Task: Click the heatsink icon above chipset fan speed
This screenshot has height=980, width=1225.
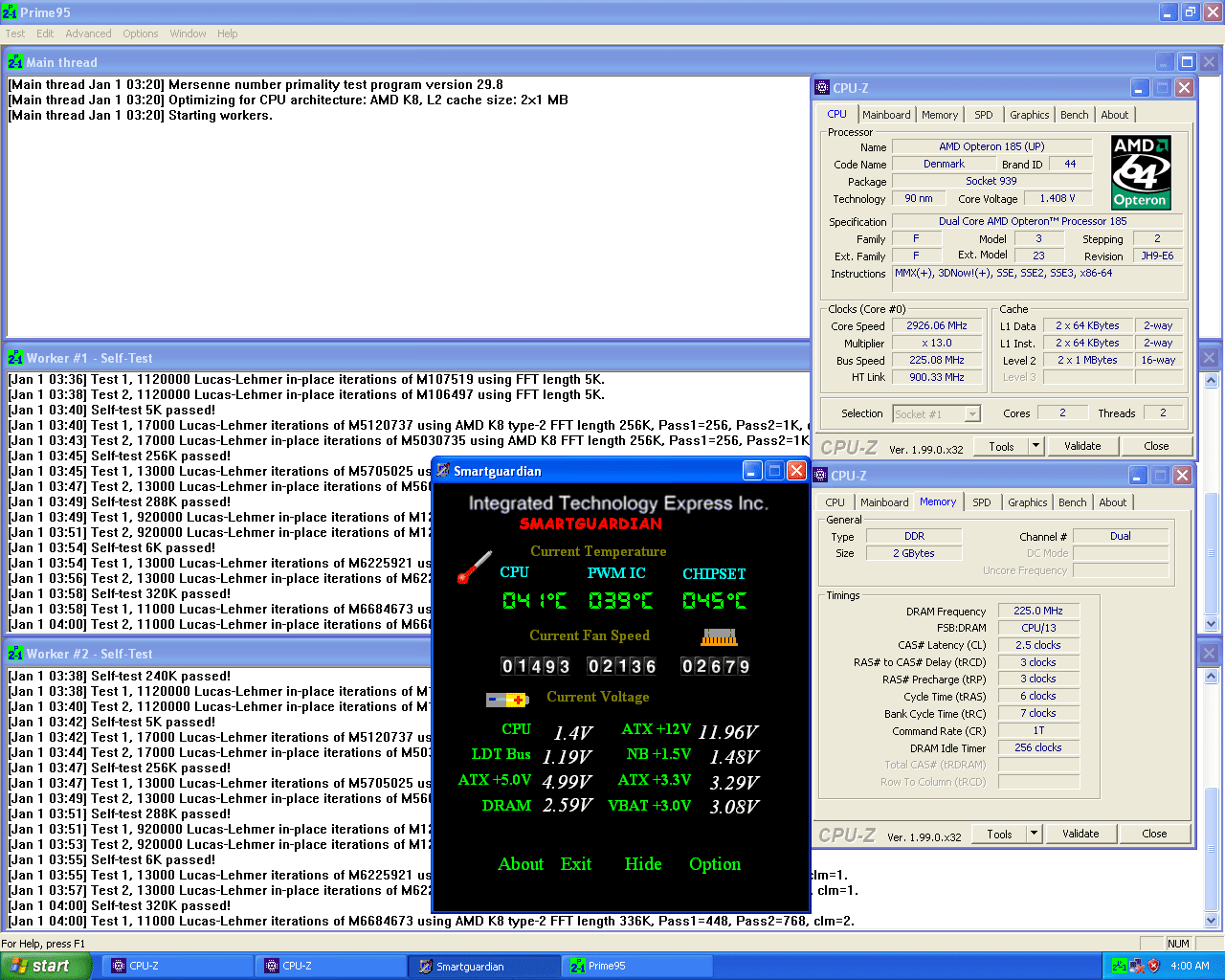Action: pyautogui.click(x=720, y=637)
